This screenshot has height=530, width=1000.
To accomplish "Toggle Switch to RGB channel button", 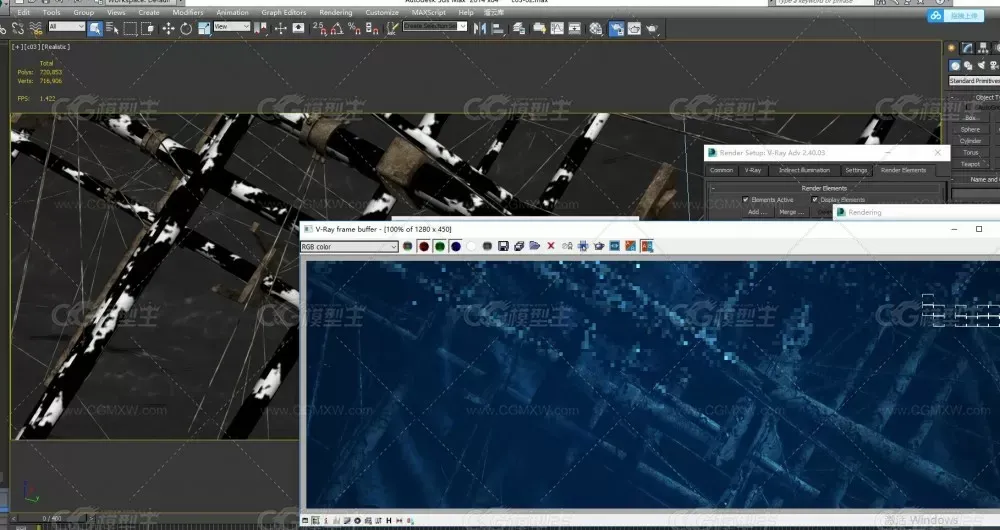I will click(x=408, y=246).
